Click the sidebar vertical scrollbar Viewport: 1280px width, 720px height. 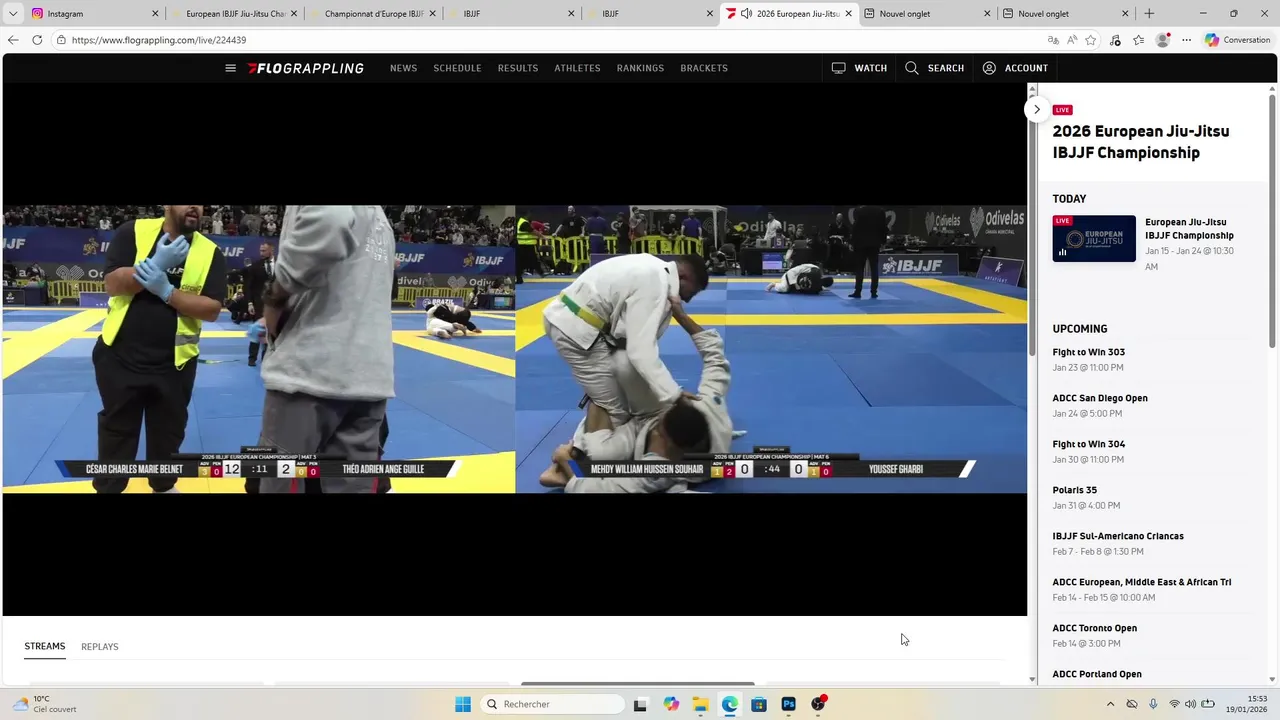(1272, 220)
